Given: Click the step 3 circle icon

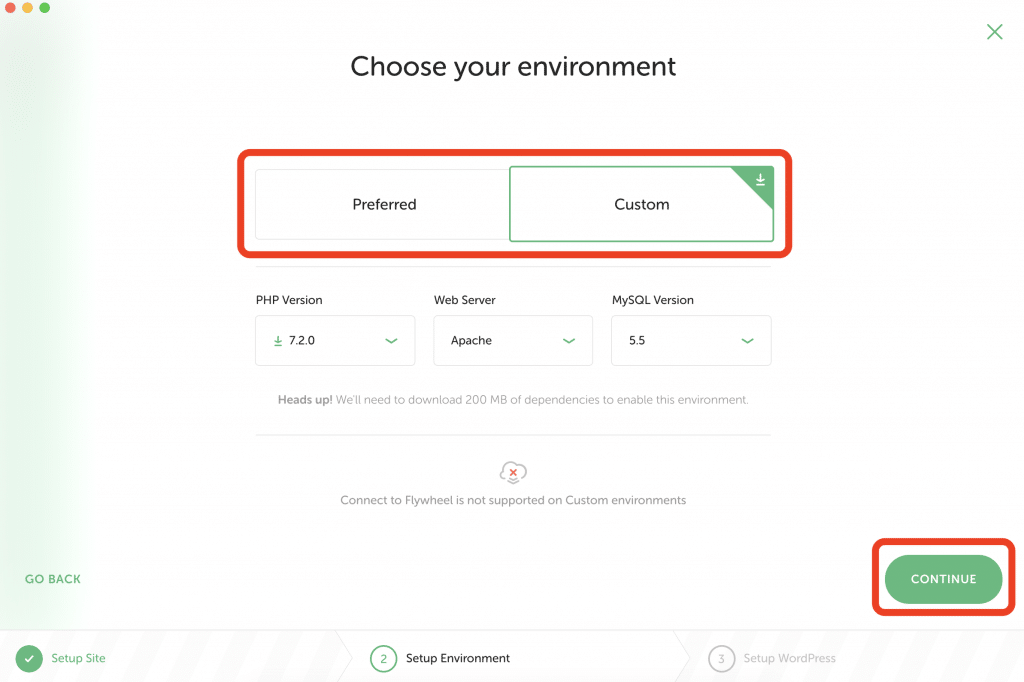Looking at the screenshot, I should (721, 658).
